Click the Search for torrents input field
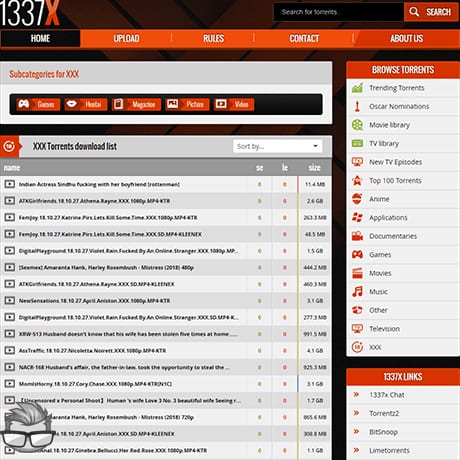The image size is (460, 460). [x=339, y=12]
